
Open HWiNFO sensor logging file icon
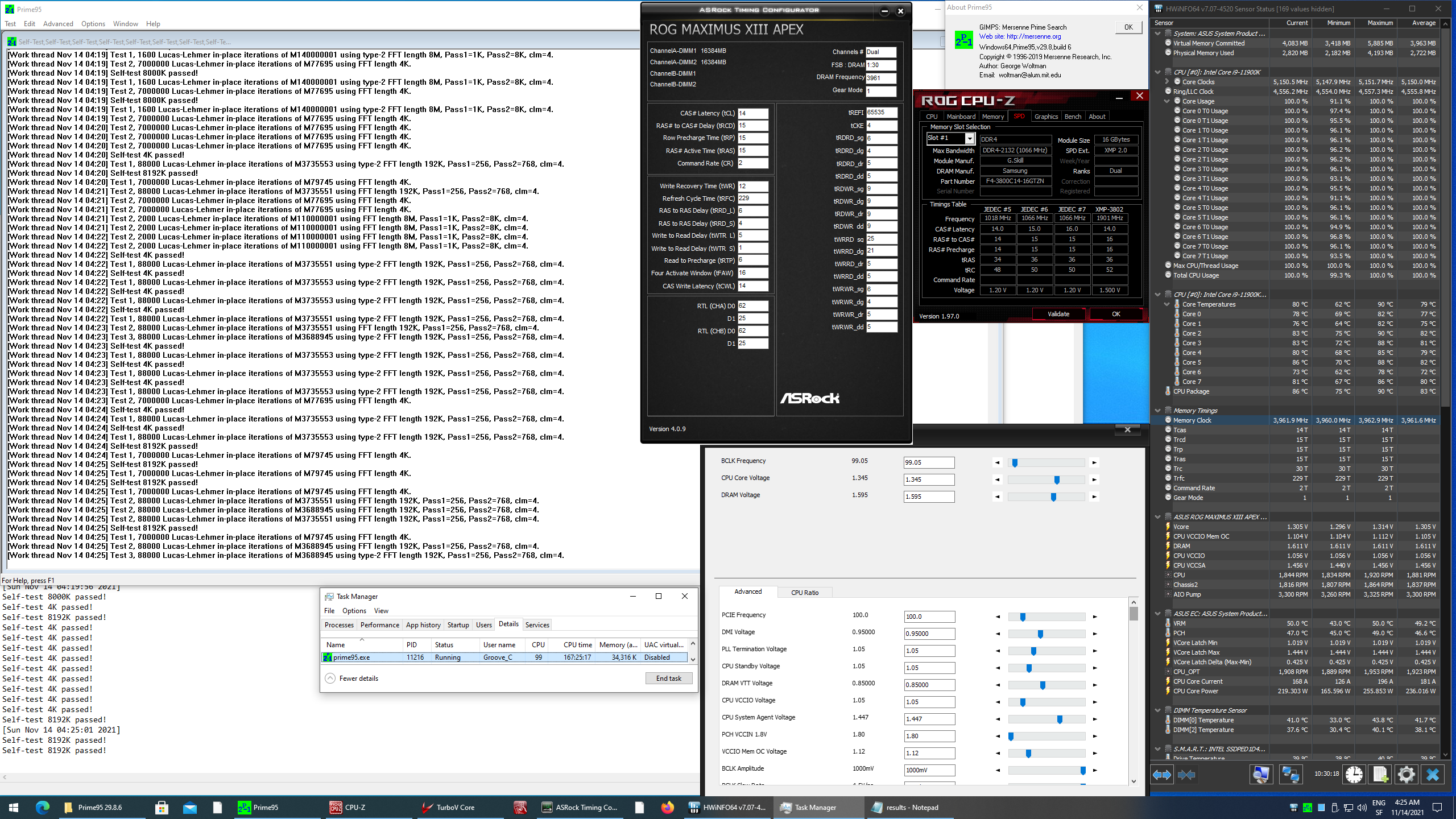pyautogui.click(x=1380, y=774)
